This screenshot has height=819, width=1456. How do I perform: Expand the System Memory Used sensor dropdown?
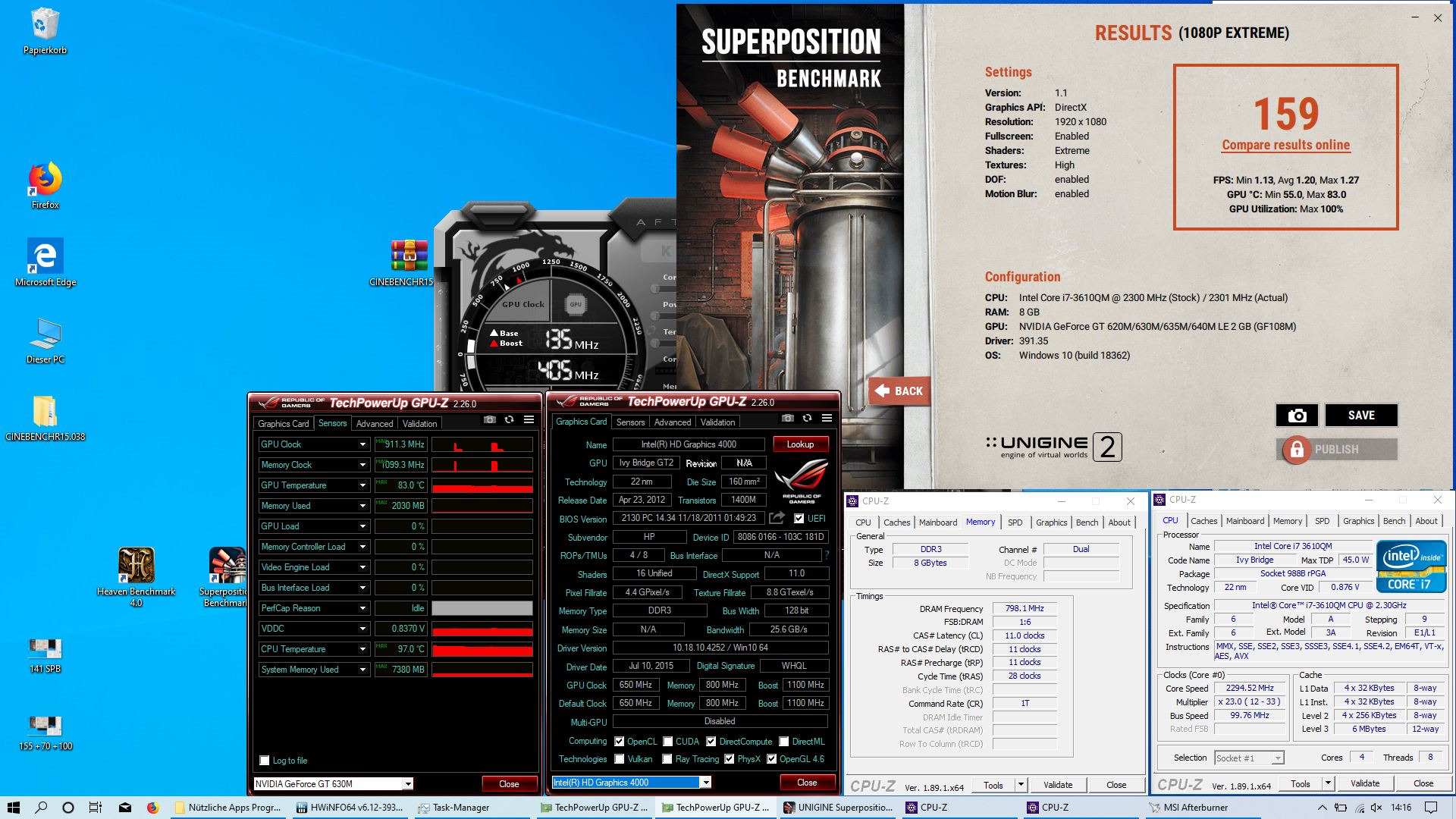pyautogui.click(x=362, y=670)
